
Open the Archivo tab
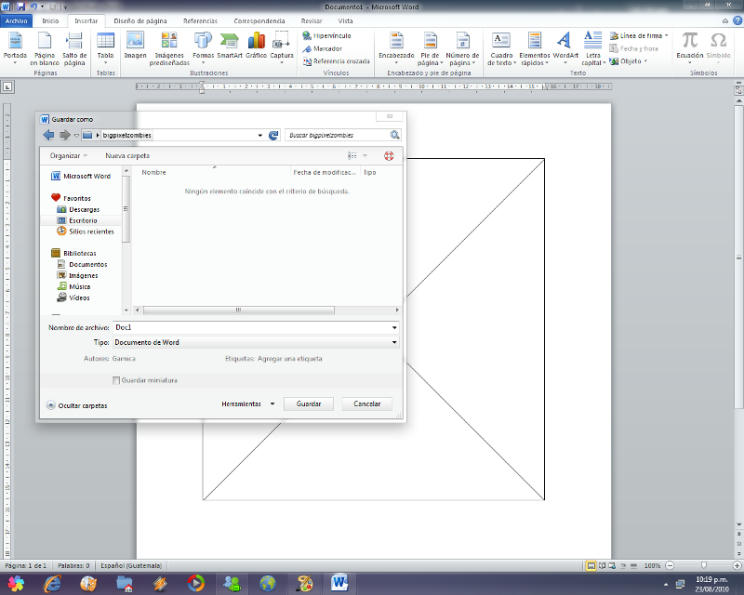(x=16, y=21)
